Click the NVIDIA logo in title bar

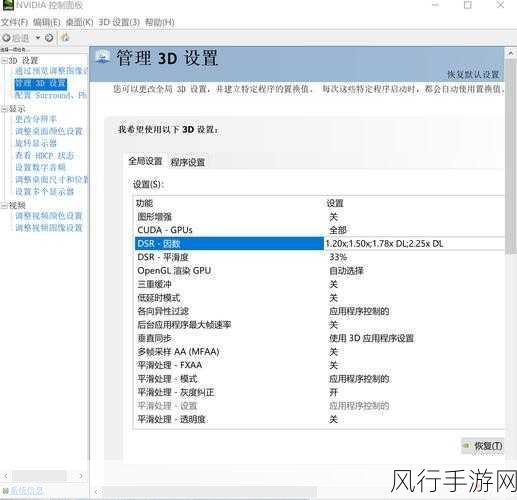tap(8, 5)
